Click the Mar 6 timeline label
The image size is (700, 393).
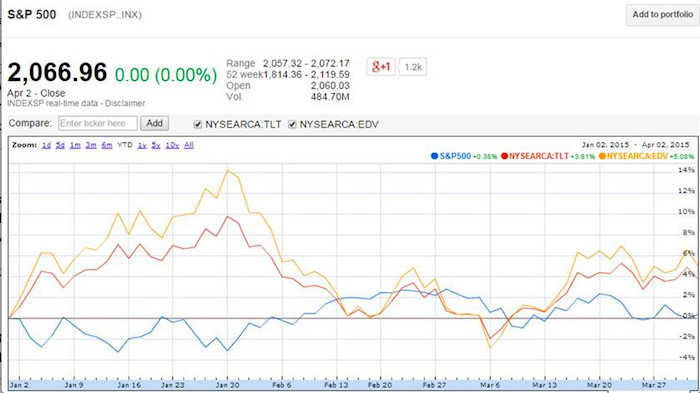pyautogui.click(x=490, y=385)
